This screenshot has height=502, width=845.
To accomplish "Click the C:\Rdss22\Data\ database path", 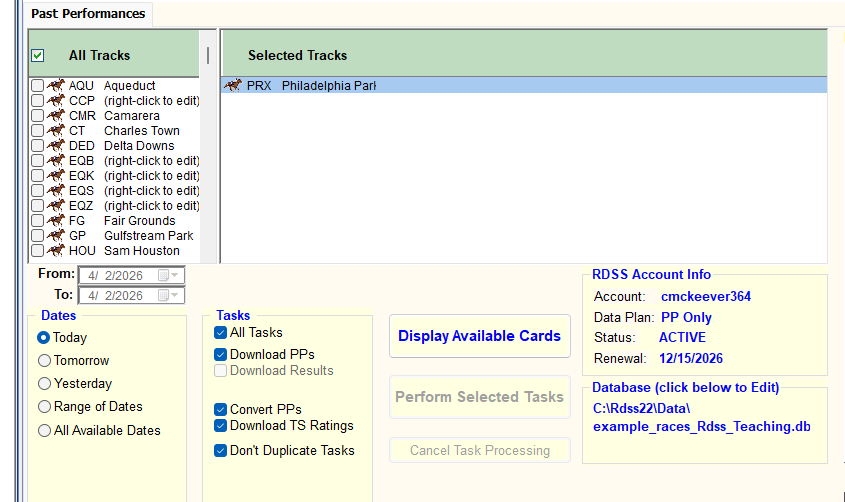I will 641,408.
